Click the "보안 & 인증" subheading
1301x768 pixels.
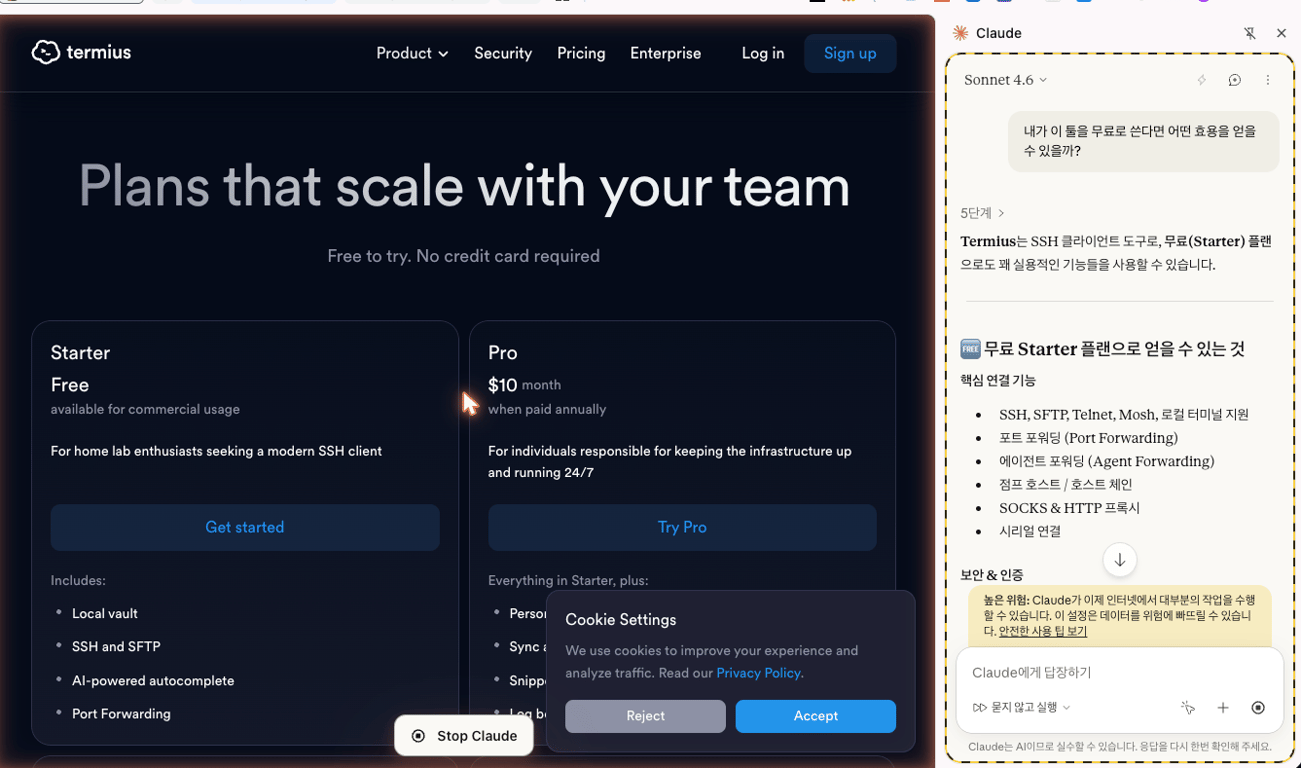992,575
